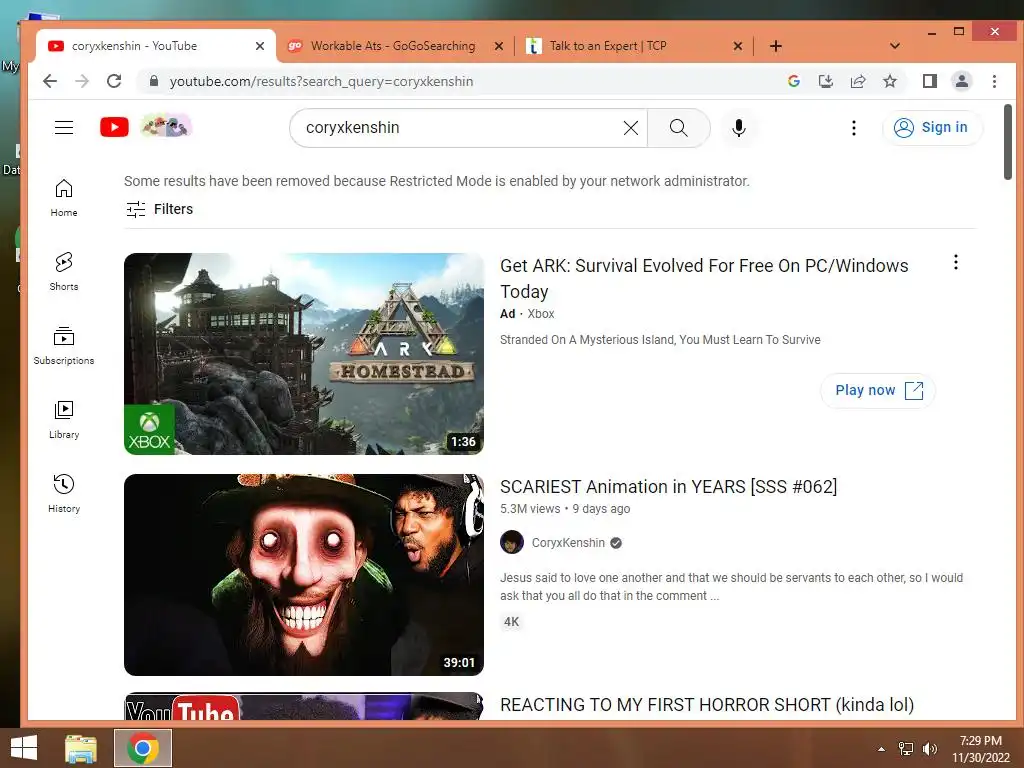This screenshot has width=1024, height=768.
Task: Click the 4K badge on SCARIEST Animation
Action: pyautogui.click(x=511, y=622)
